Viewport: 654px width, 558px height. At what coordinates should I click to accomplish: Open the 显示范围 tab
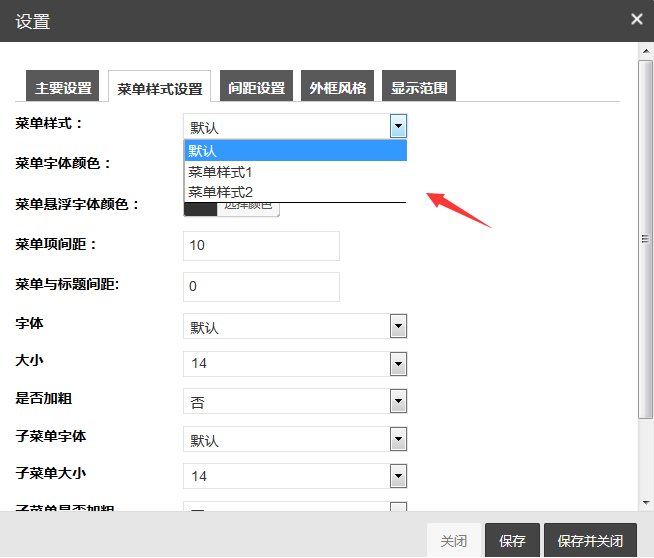coord(419,86)
